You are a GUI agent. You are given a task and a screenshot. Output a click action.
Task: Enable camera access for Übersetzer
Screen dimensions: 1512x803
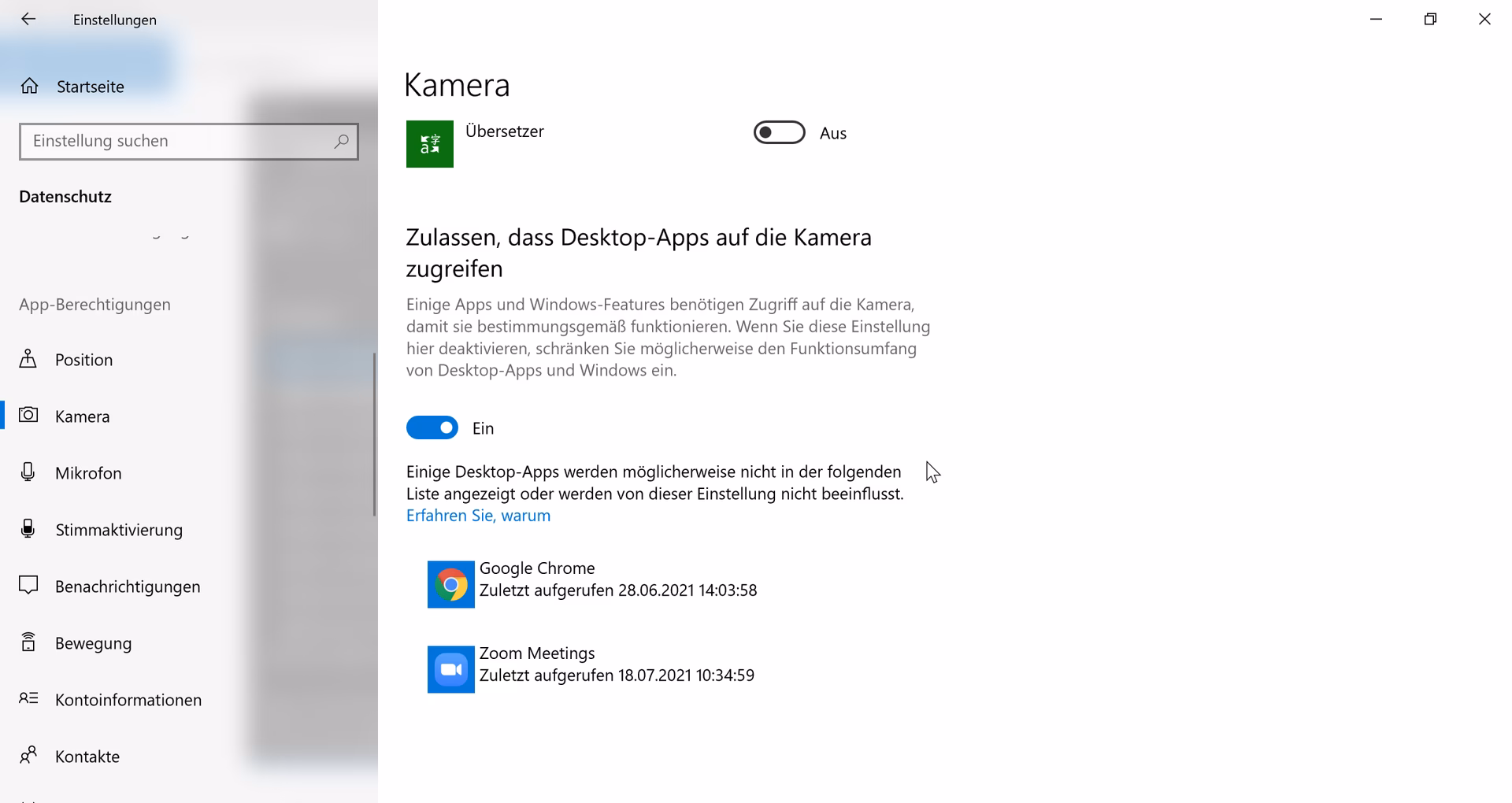[x=779, y=132]
